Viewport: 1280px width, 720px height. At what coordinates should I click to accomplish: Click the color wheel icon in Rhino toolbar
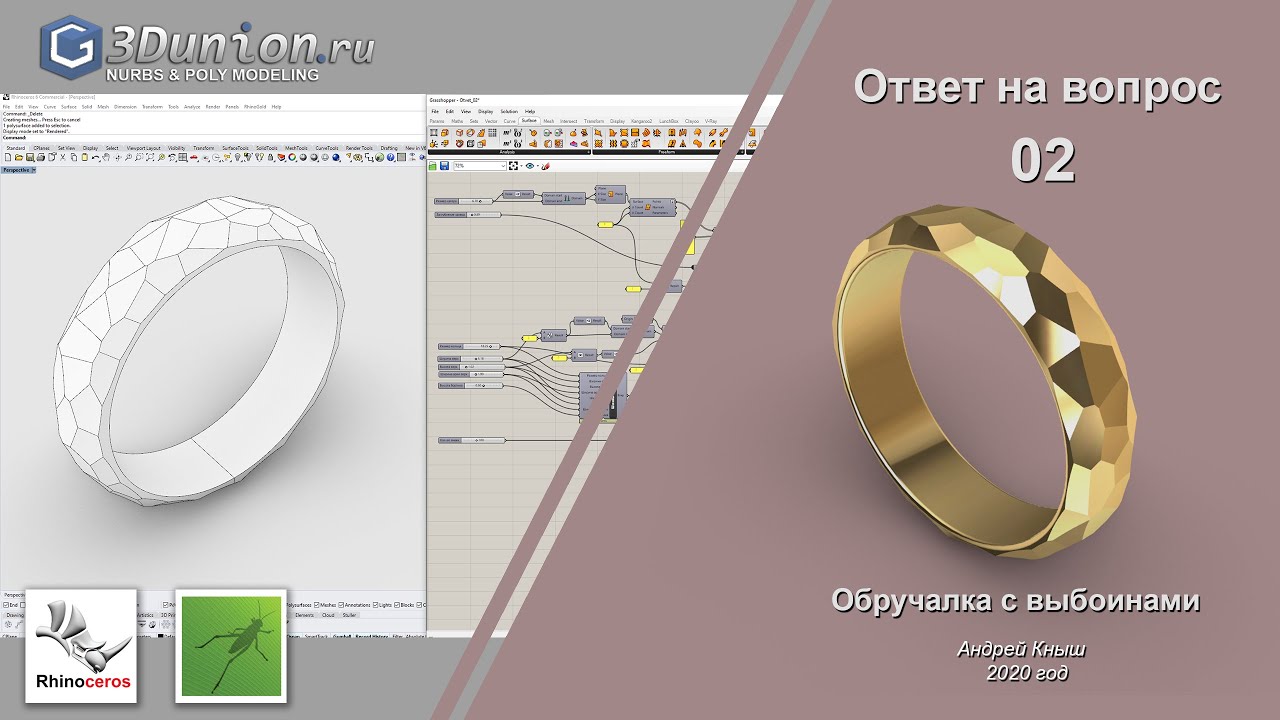coord(292,157)
